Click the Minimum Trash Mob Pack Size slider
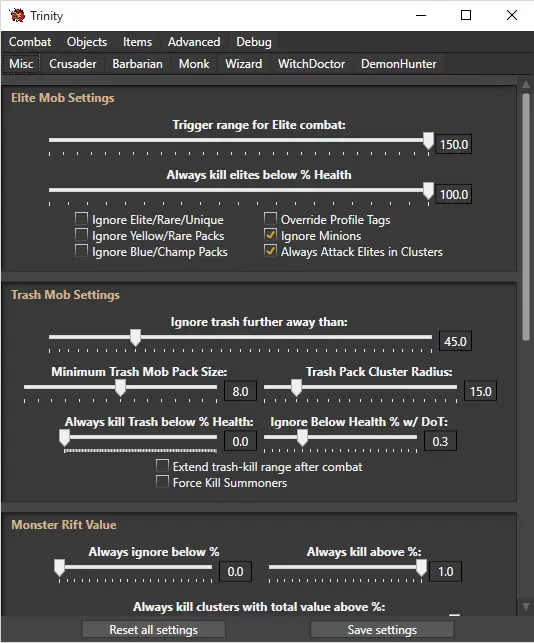Image resolution: width=534 pixels, height=643 pixels. coord(120,388)
